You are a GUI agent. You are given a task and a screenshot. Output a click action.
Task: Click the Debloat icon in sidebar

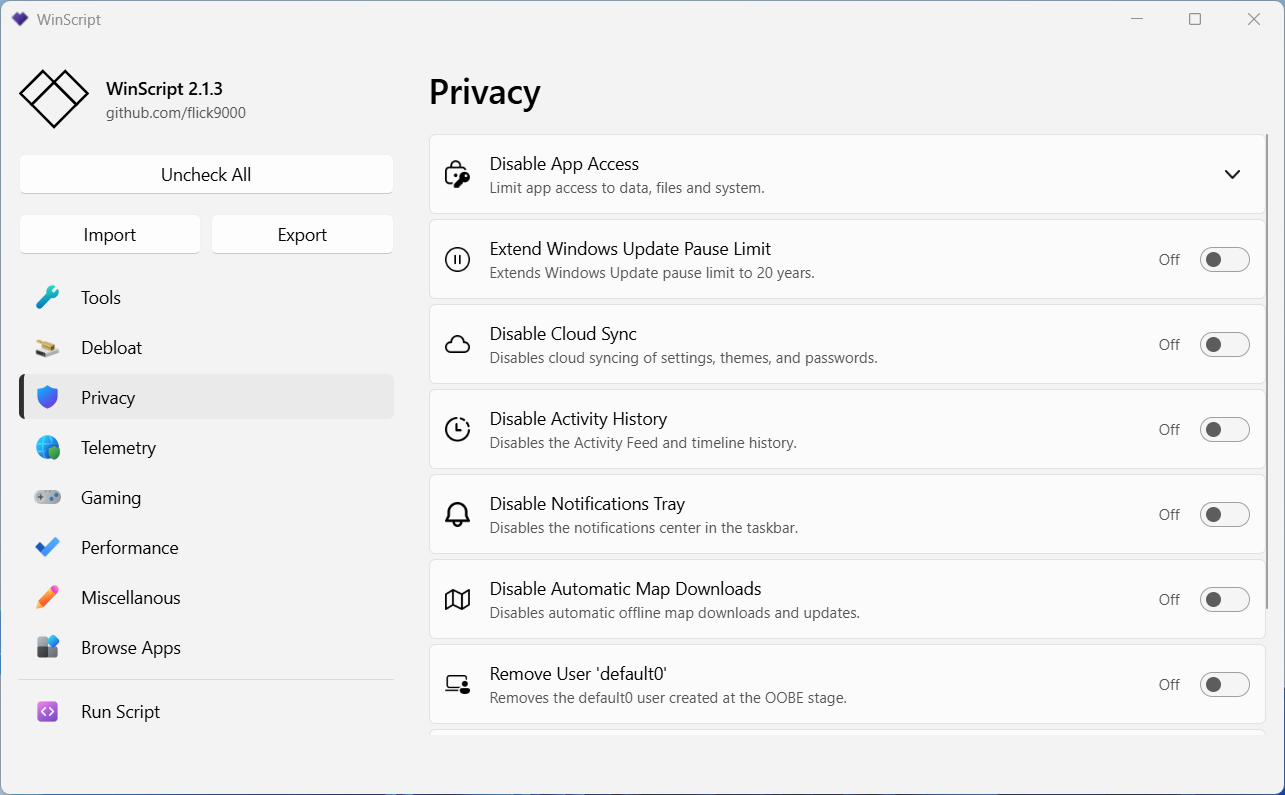[47, 348]
